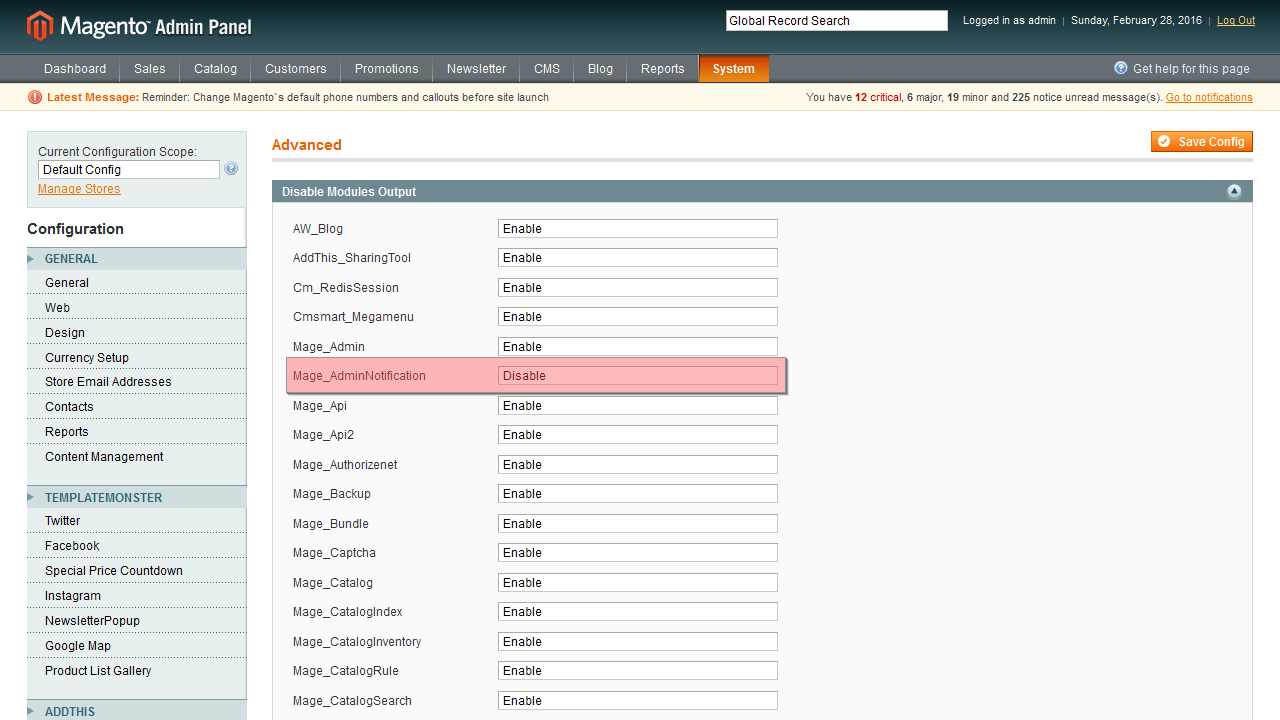Image resolution: width=1280 pixels, height=720 pixels.
Task: Open the Mage_Admin output dropdown
Action: pyautogui.click(x=638, y=347)
